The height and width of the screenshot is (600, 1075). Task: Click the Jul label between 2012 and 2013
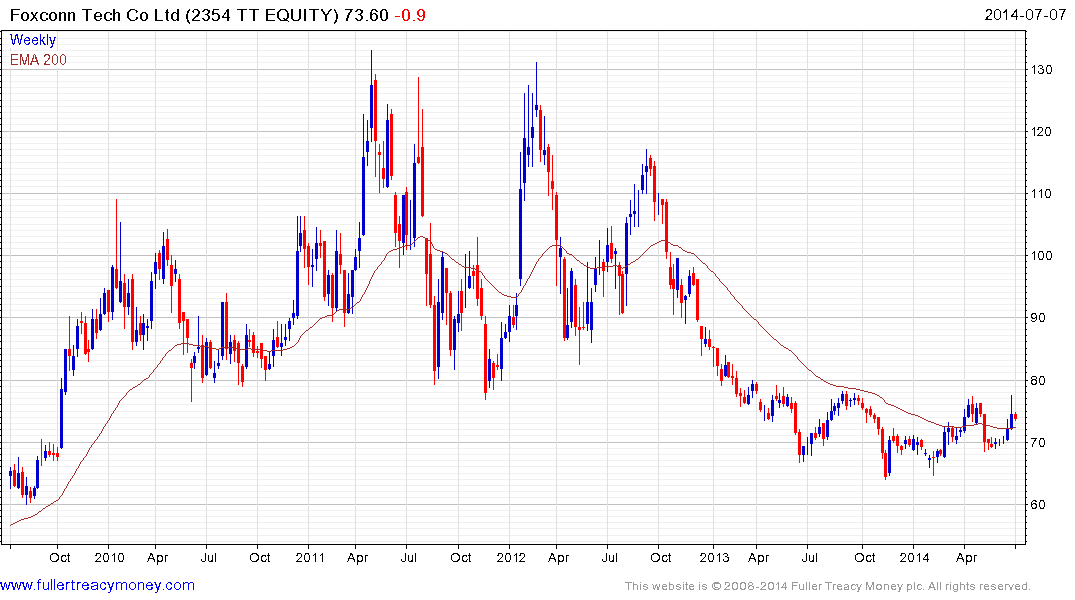[x=609, y=557]
